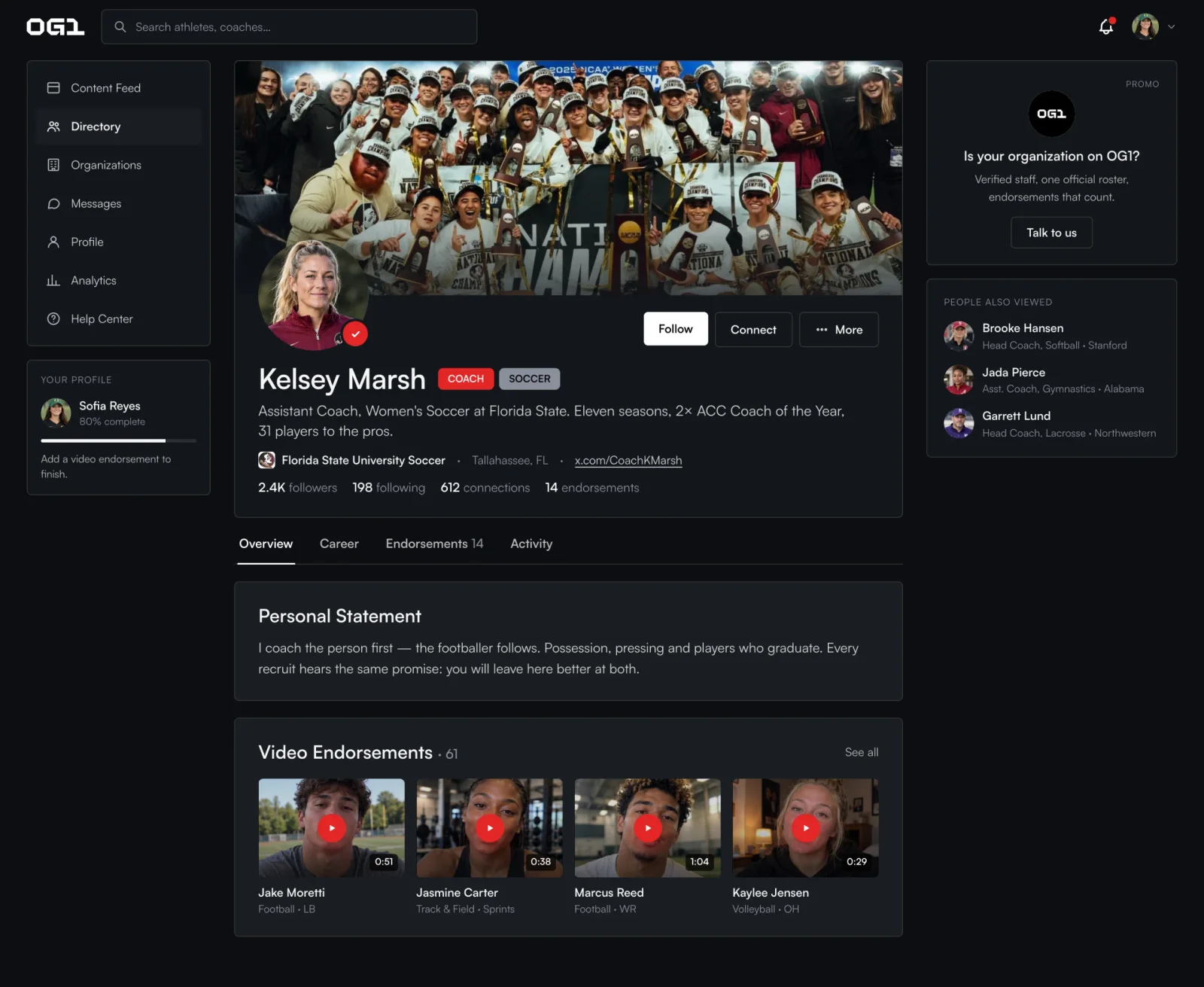This screenshot has width=1204, height=987.
Task: Open Analytics in sidebar
Action: pyautogui.click(x=118, y=280)
